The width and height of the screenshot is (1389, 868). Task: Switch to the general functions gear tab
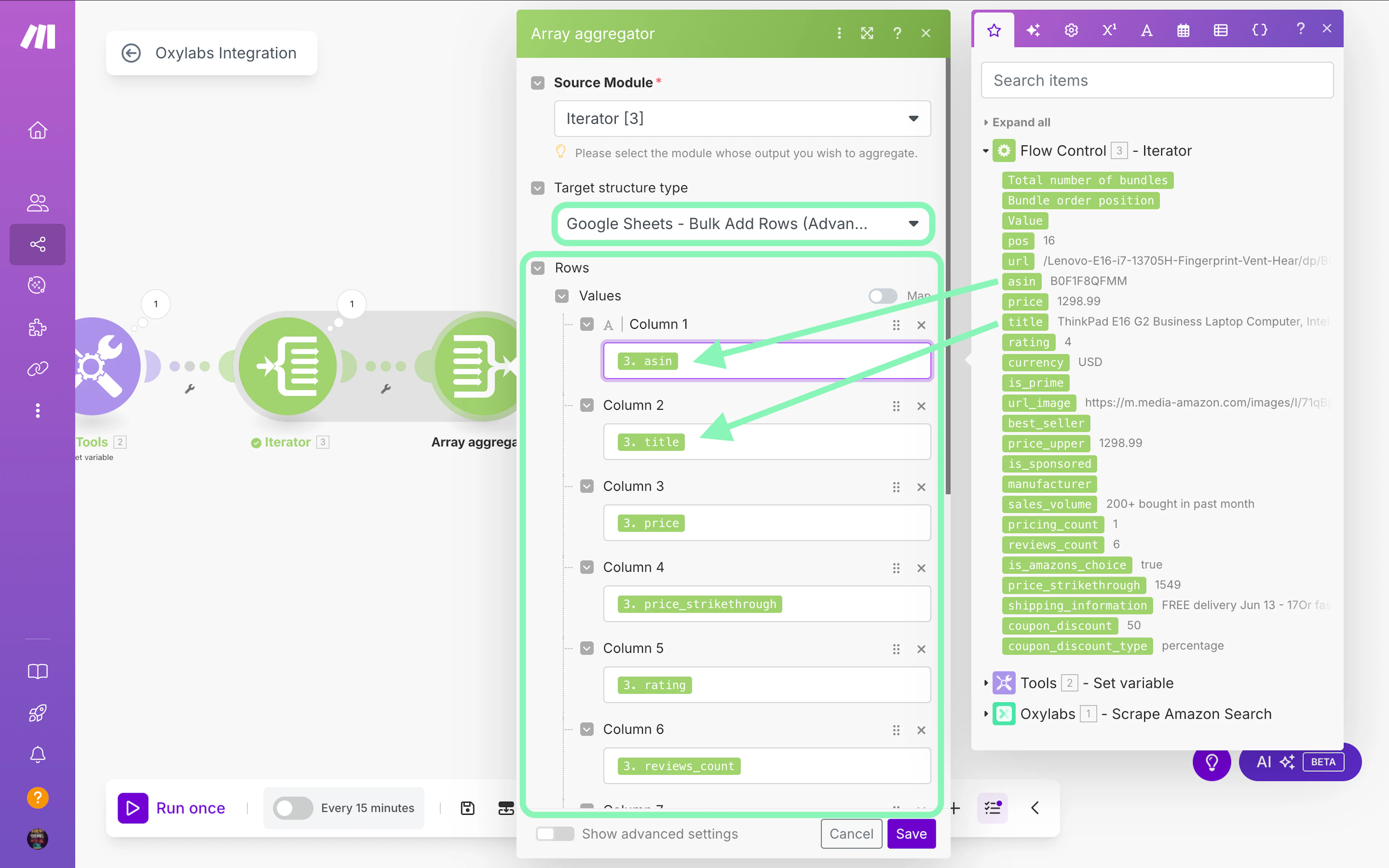pyautogui.click(x=1071, y=30)
